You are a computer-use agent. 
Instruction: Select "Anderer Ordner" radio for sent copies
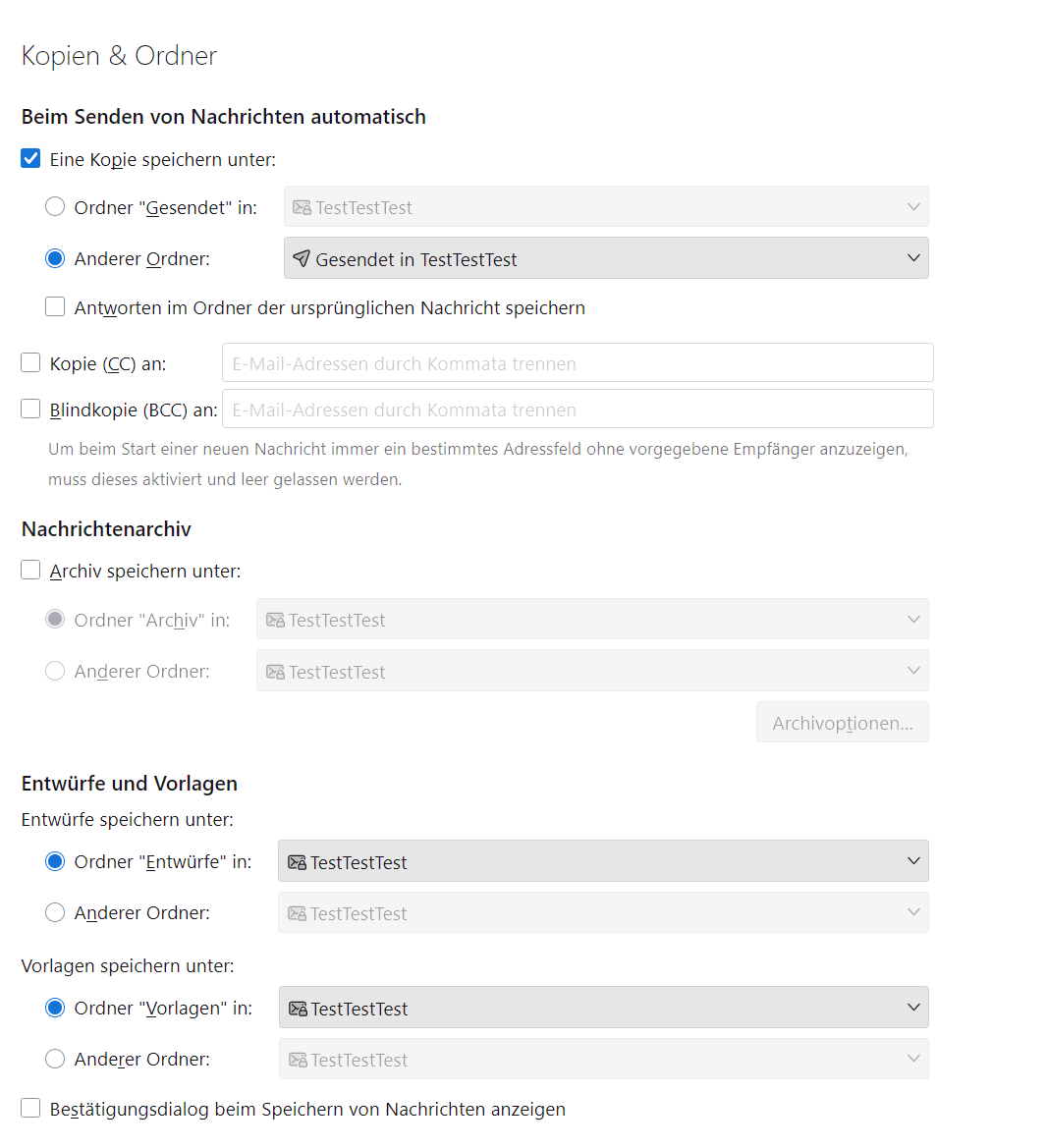click(x=56, y=258)
